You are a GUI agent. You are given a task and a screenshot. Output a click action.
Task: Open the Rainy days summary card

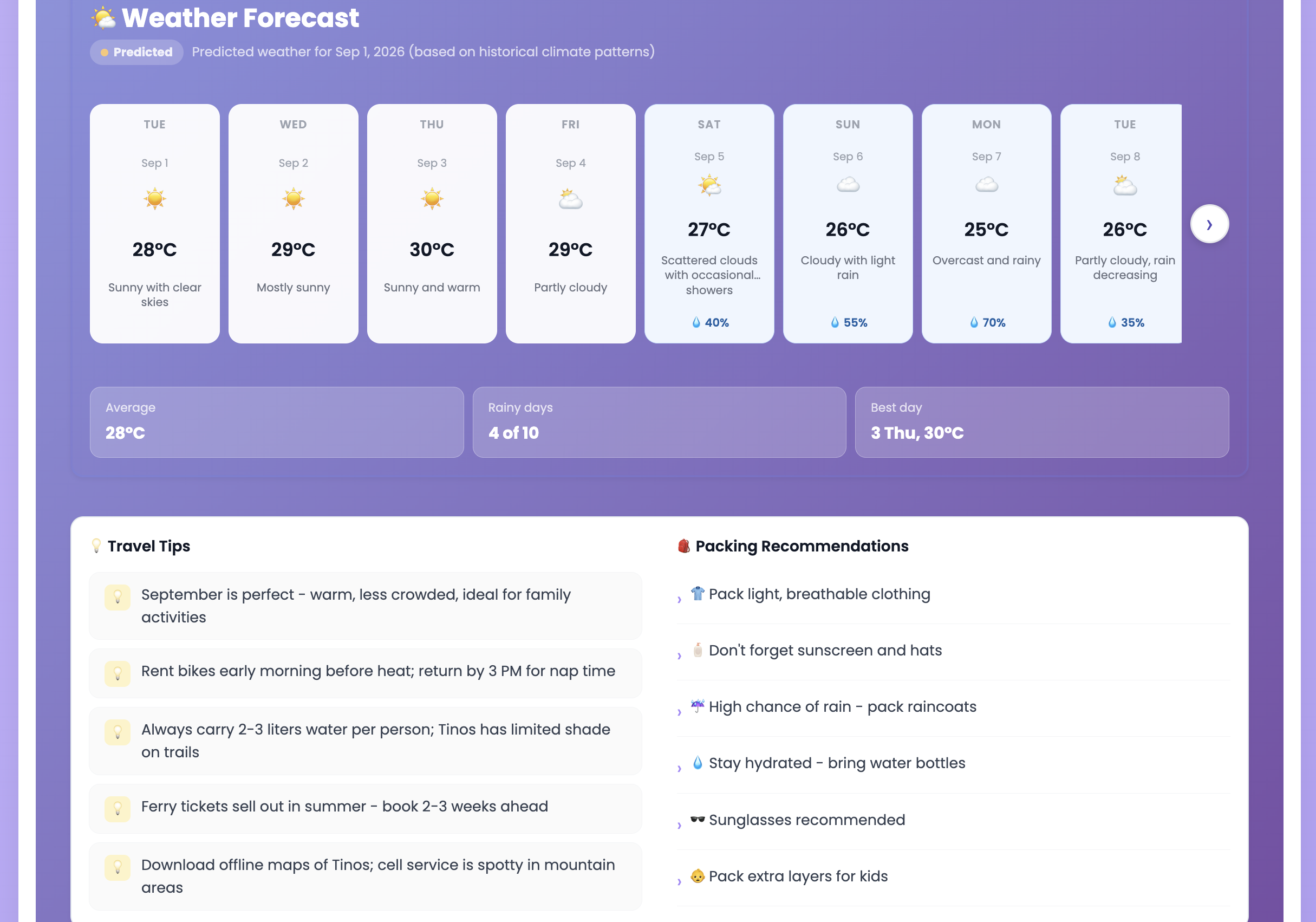tap(659, 422)
